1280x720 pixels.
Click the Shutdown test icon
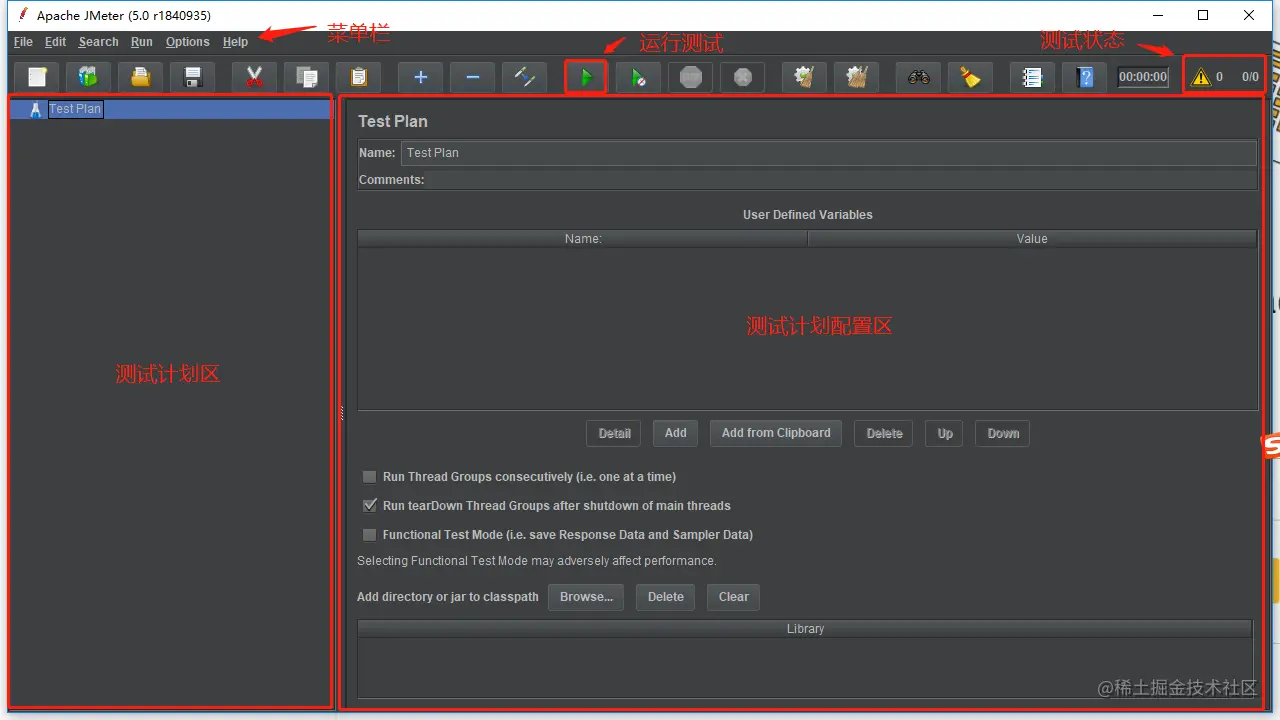[742, 77]
